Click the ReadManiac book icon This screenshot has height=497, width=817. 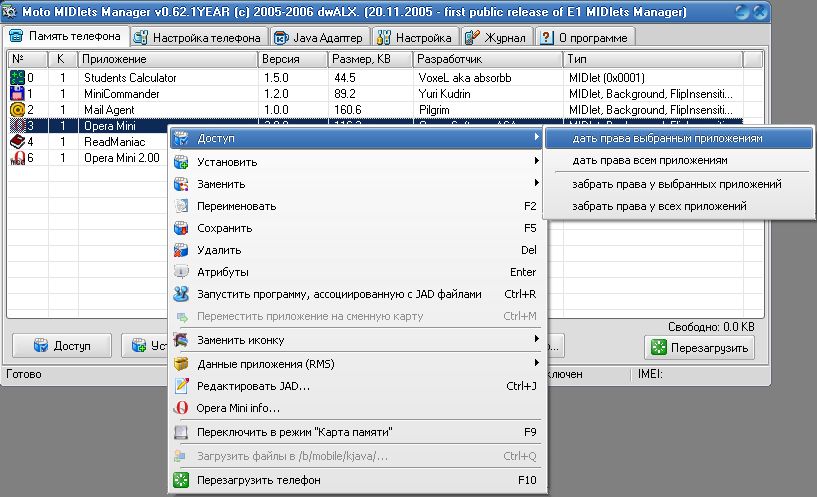coord(17,142)
